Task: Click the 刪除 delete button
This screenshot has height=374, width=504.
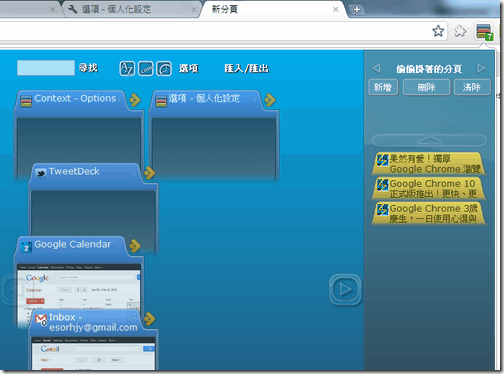Action: click(427, 87)
